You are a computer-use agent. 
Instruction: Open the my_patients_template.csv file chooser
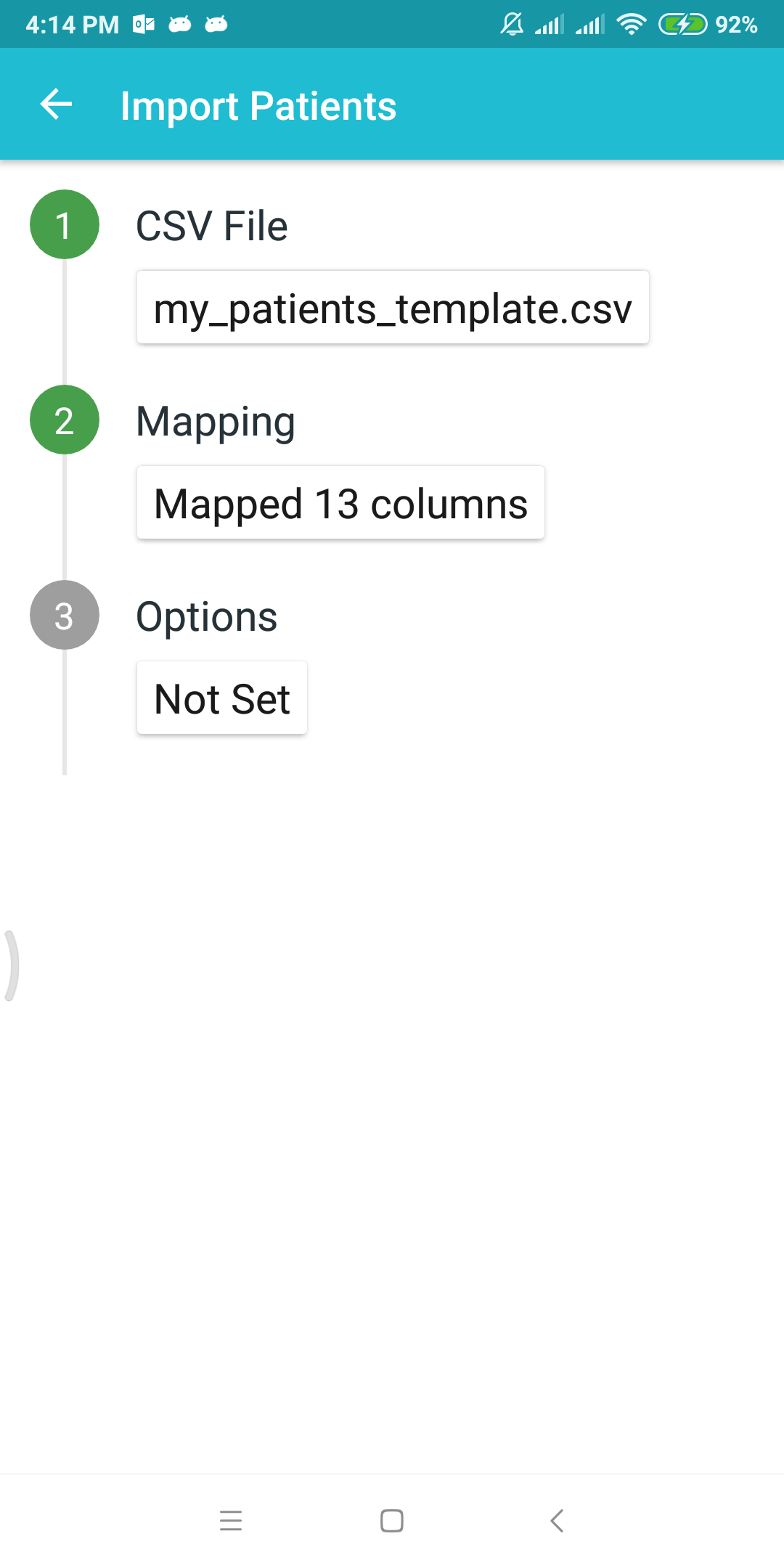click(x=393, y=307)
